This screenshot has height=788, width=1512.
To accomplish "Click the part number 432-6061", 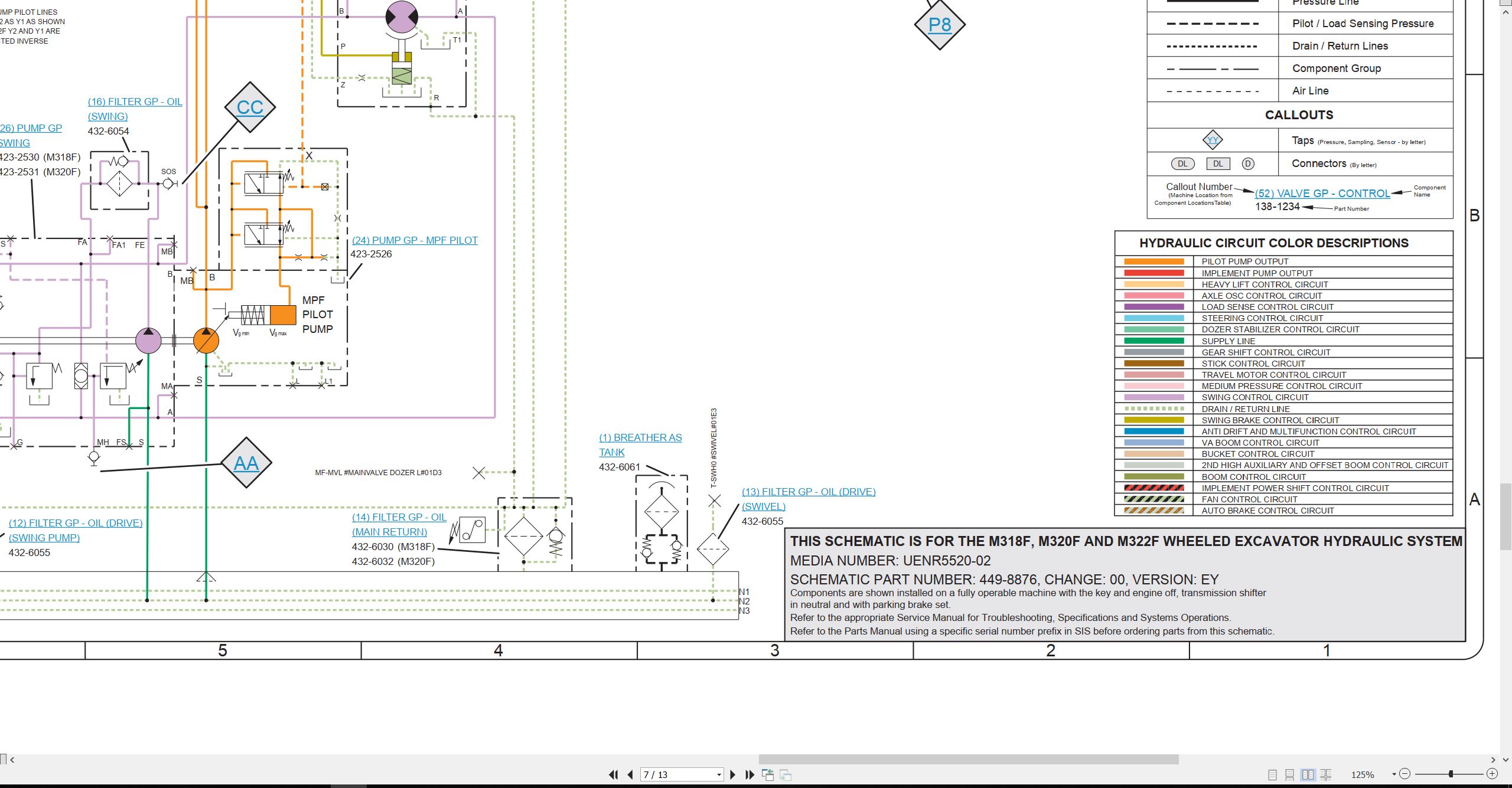I will click(x=620, y=467).
